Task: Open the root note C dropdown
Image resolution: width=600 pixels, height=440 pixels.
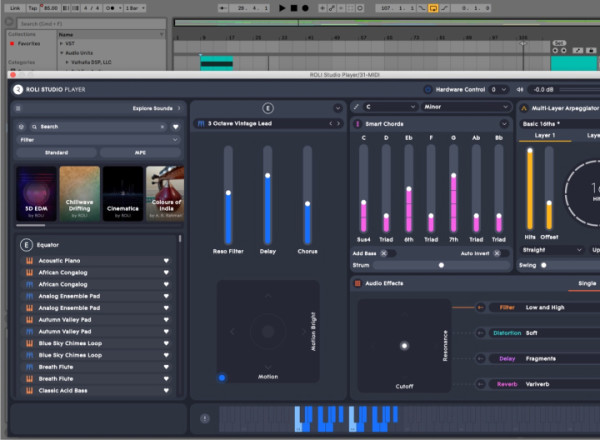Action: (x=390, y=107)
